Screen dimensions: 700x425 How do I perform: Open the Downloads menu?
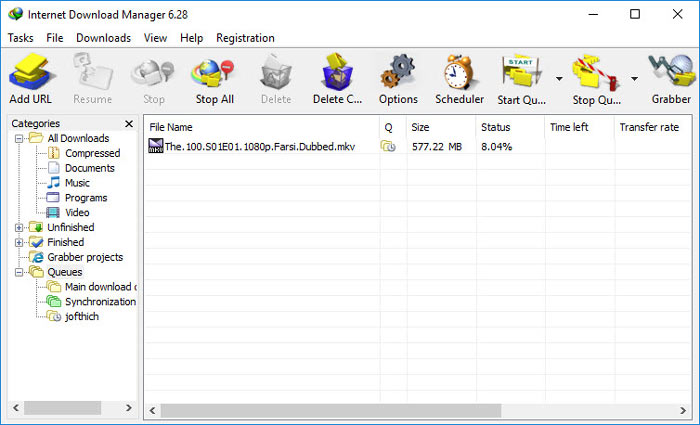(x=104, y=38)
